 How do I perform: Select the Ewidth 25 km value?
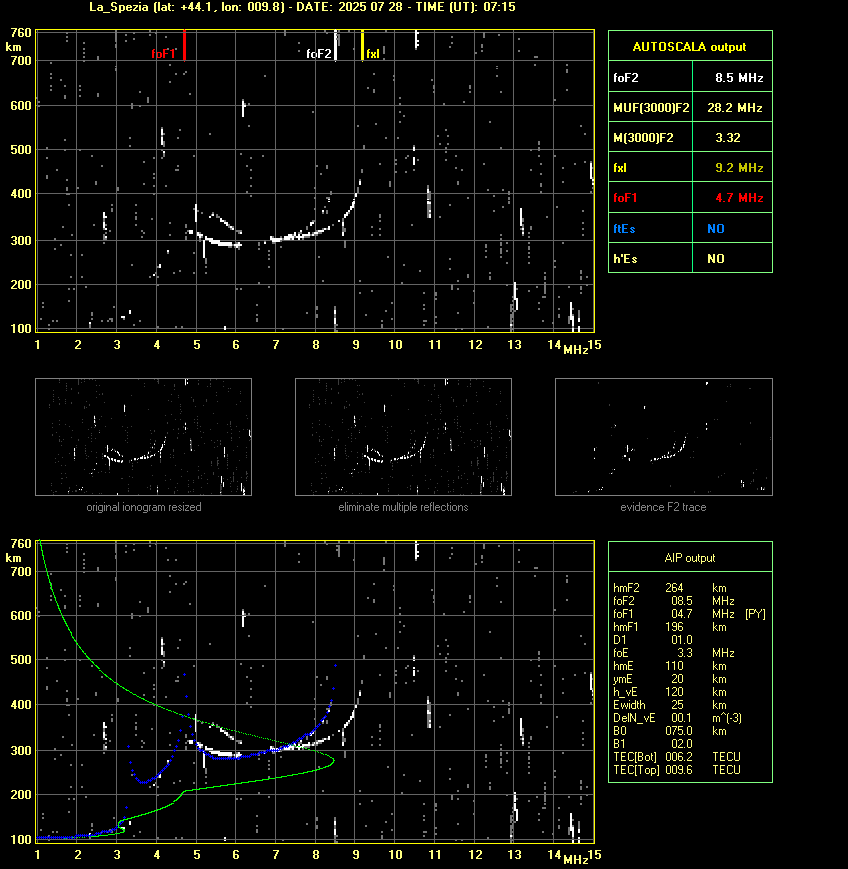(x=677, y=705)
